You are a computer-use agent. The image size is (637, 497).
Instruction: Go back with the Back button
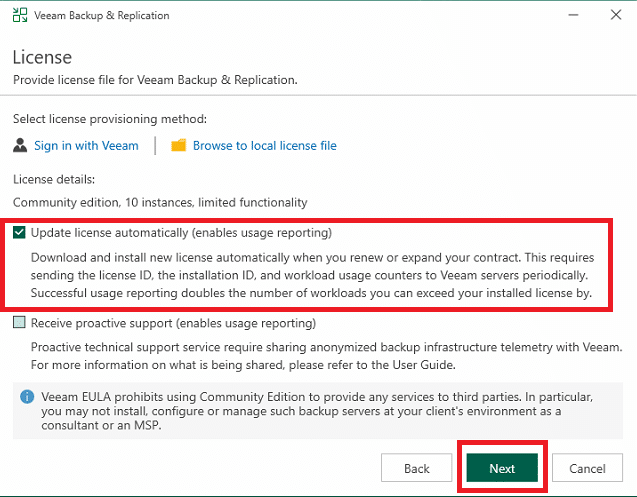[x=416, y=468]
